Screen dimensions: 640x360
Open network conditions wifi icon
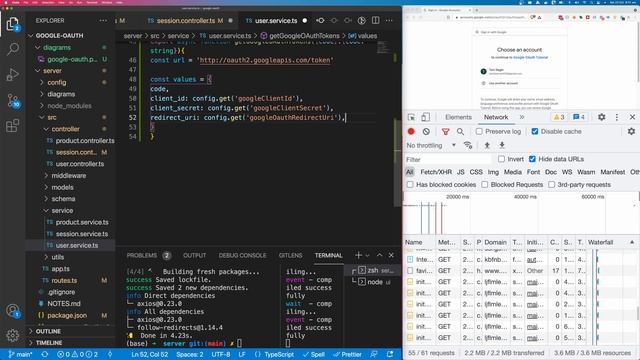(468, 145)
